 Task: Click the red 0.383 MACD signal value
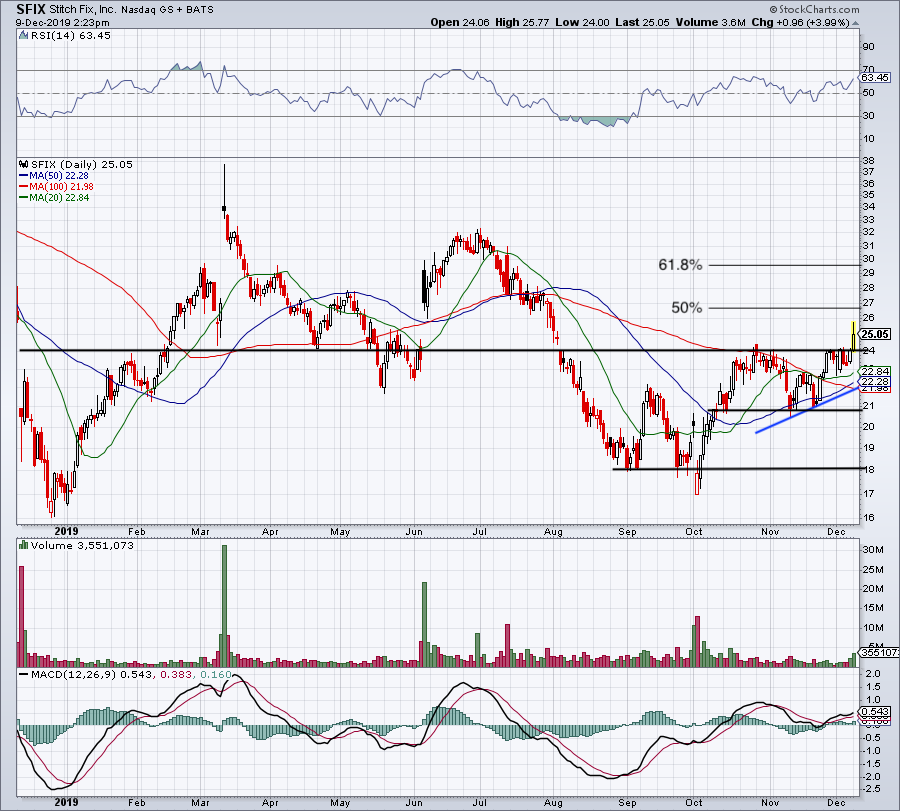(174, 674)
